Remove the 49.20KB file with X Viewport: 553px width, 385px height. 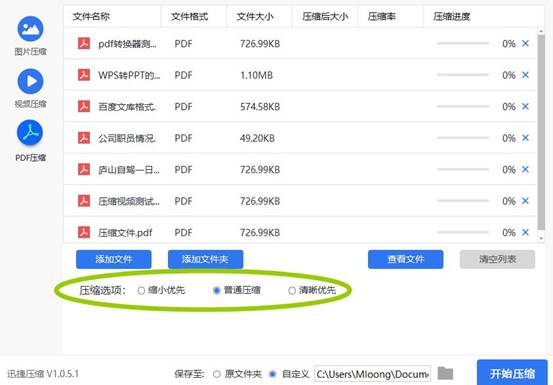[525, 138]
